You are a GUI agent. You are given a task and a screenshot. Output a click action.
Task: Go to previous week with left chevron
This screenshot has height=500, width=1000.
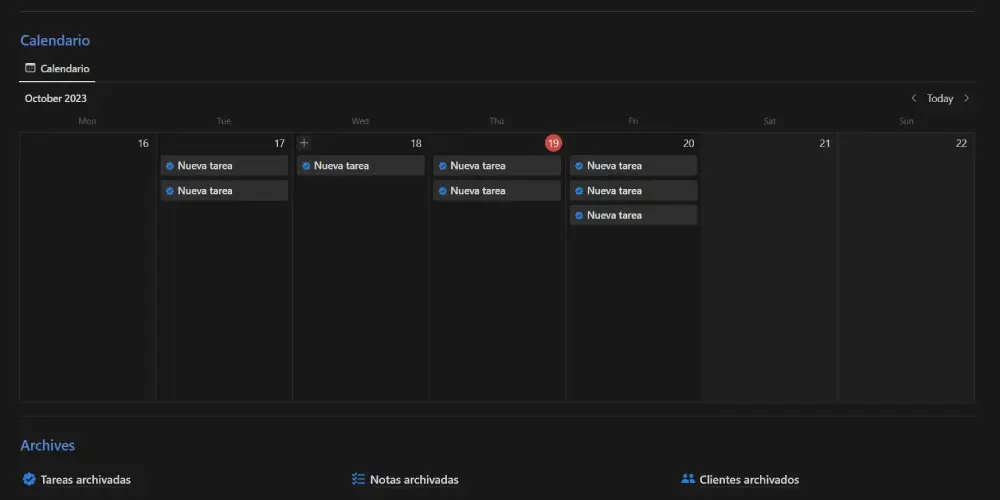[x=914, y=98]
